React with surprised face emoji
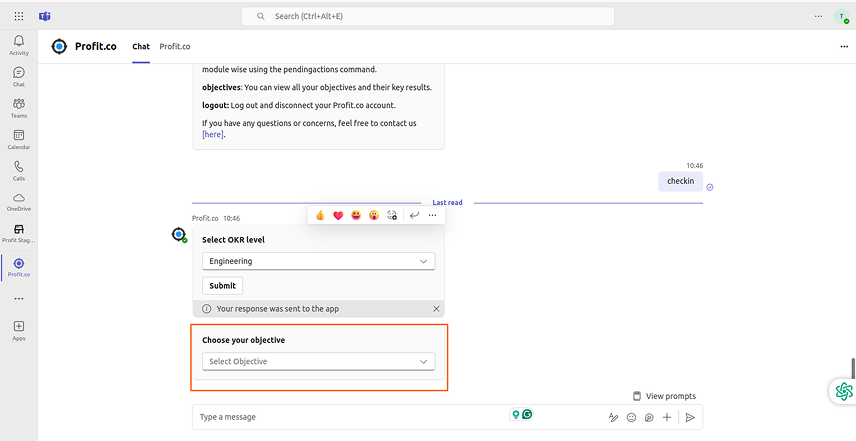 tap(374, 216)
